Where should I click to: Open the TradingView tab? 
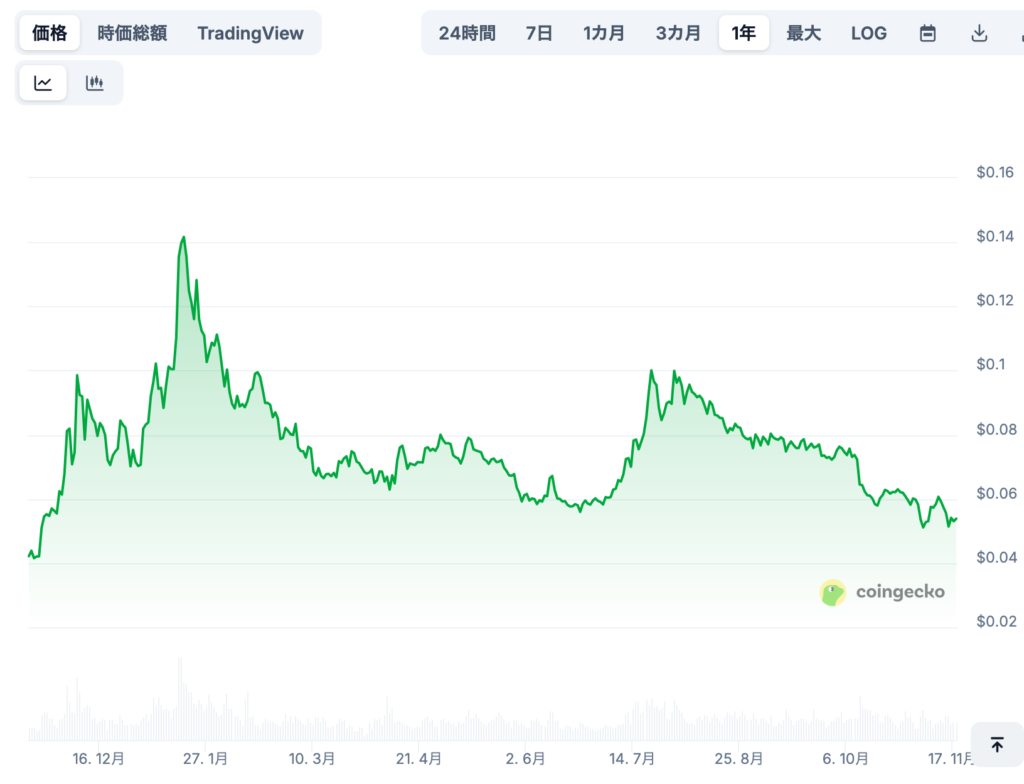pos(251,32)
